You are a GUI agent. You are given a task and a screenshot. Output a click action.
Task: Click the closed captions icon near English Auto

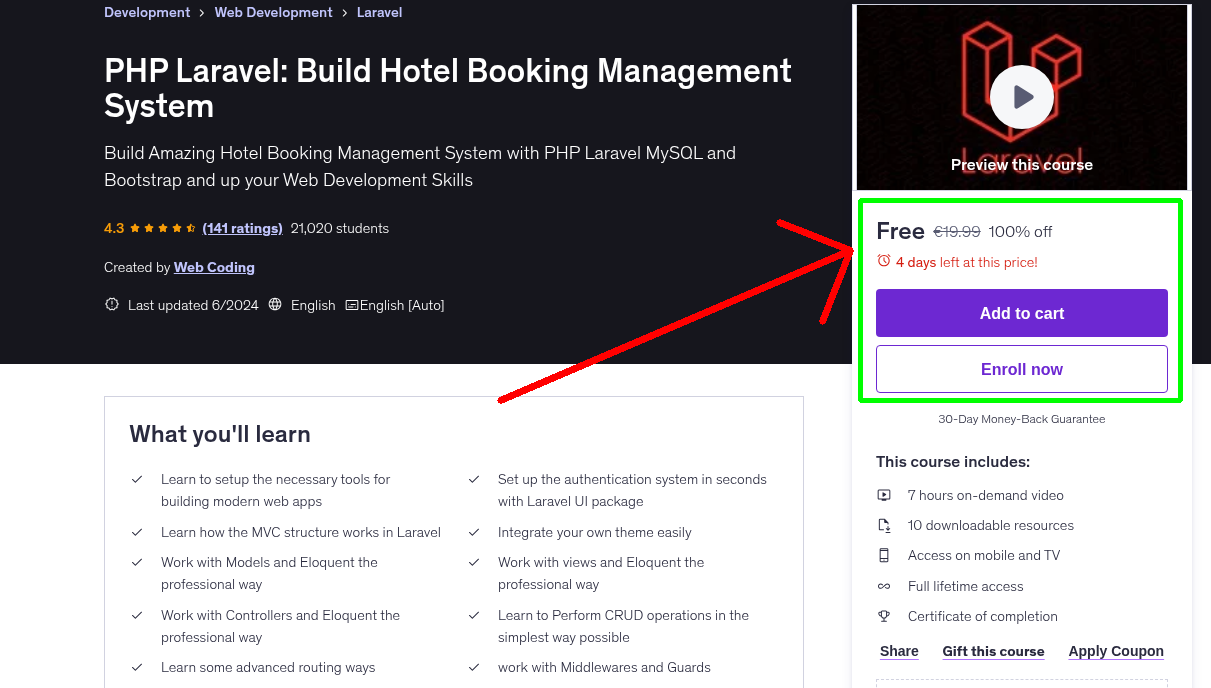pos(352,304)
